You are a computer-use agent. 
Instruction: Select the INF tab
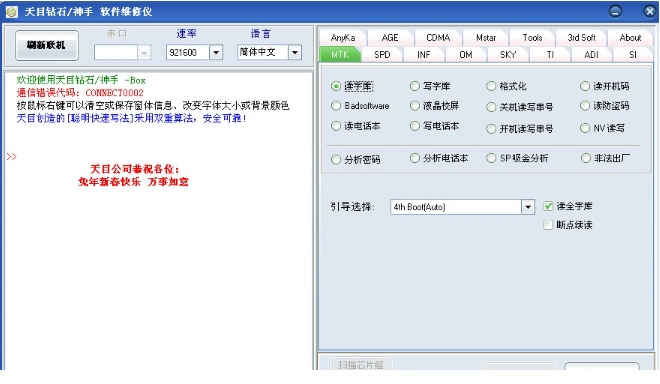[424, 55]
